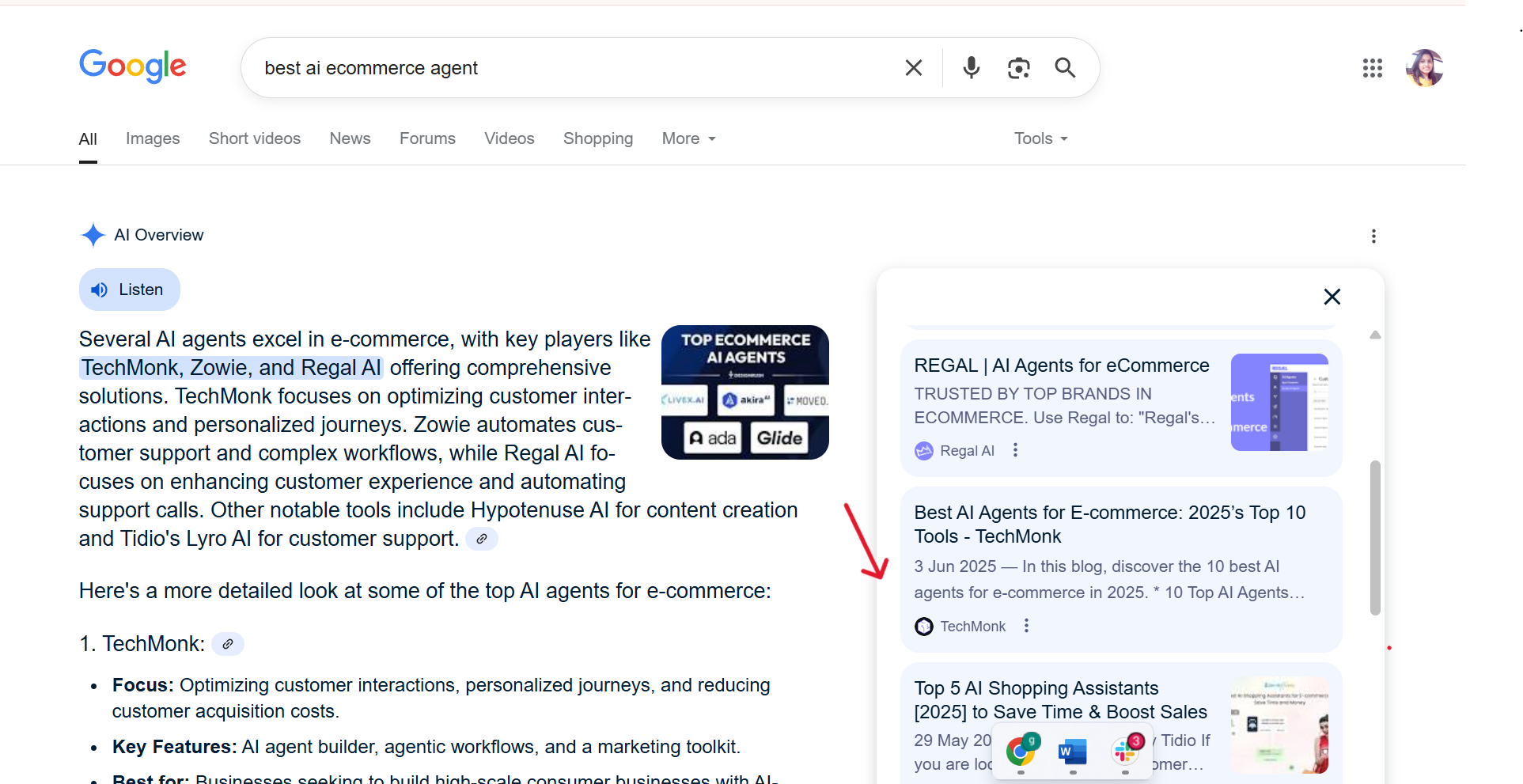The width and height of the screenshot is (1523, 784).
Task: Open Chrome from the taskbar
Action: (x=1021, y=750)
